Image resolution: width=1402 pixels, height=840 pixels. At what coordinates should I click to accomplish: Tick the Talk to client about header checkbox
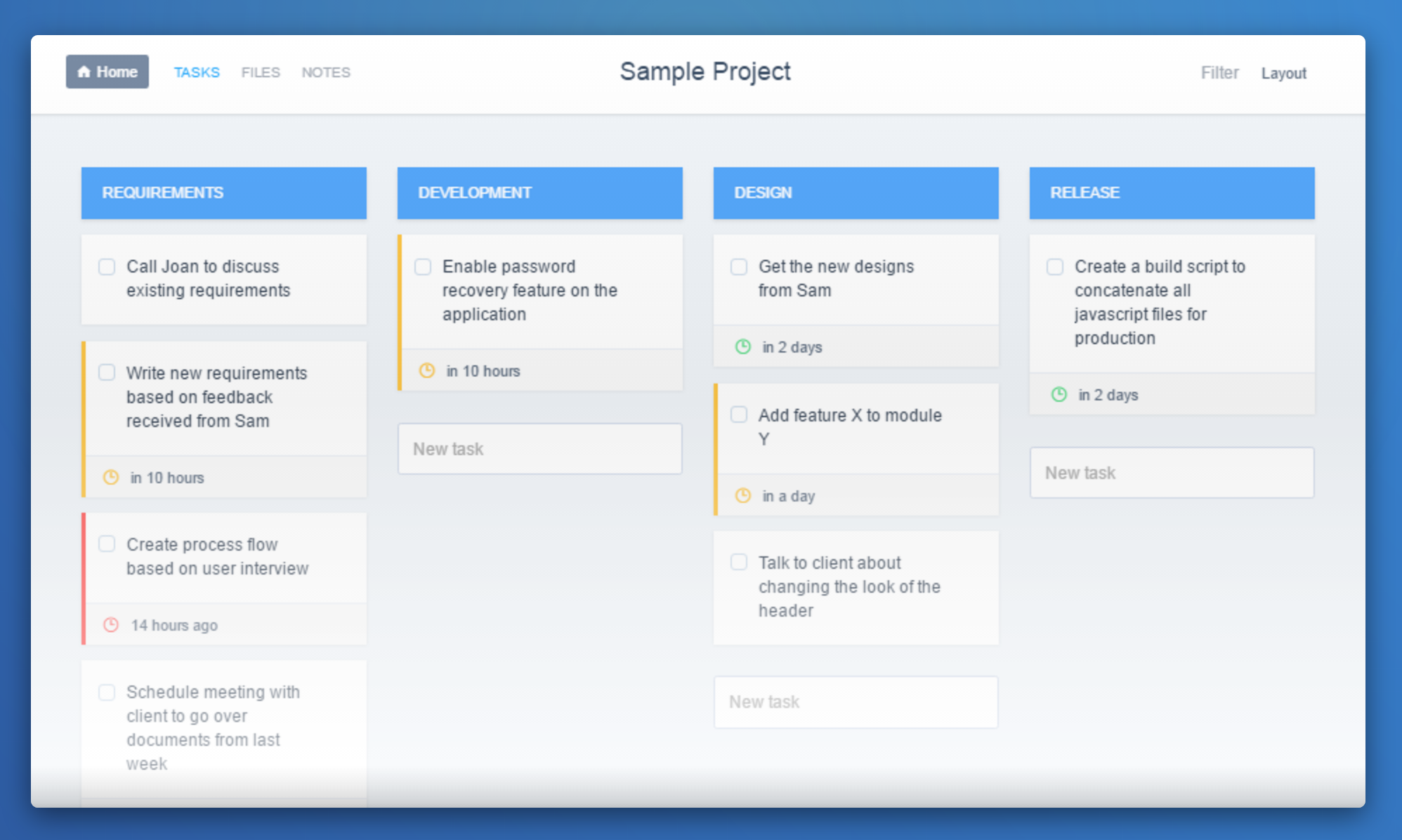(739, 562)
